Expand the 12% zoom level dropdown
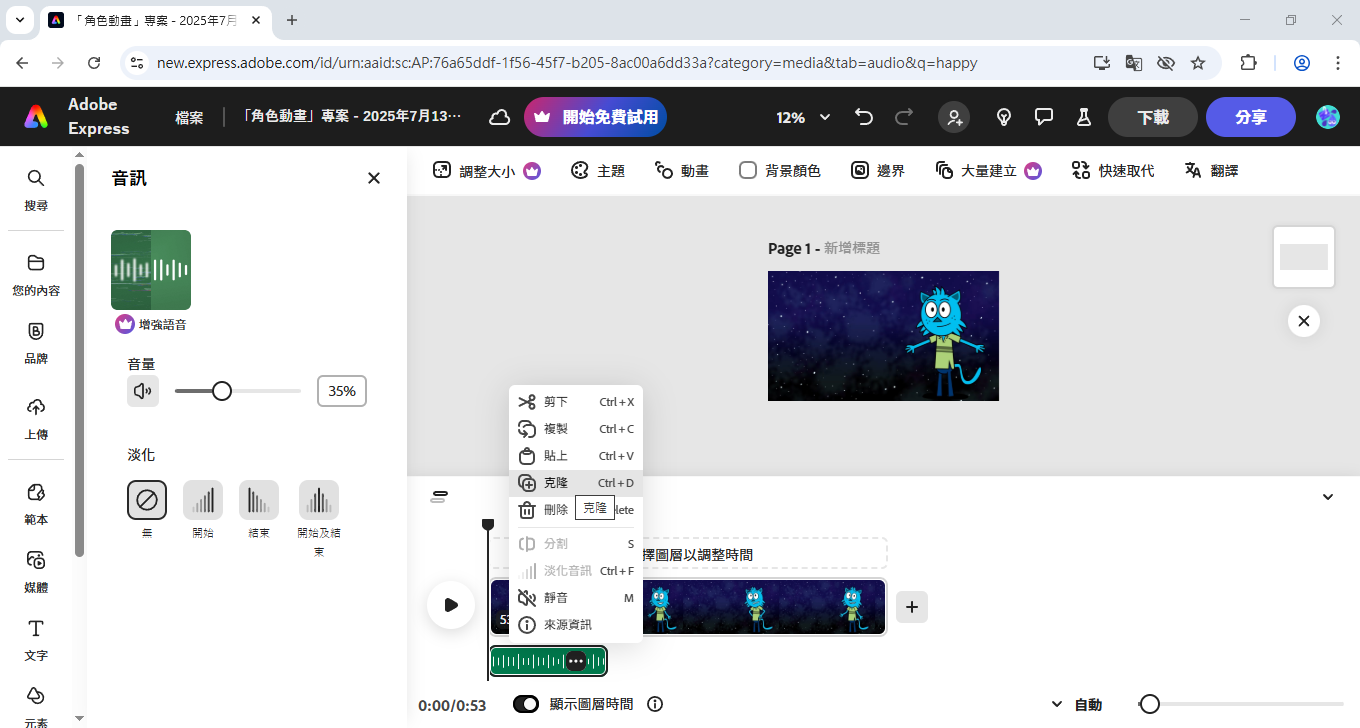The width and height of the screenshot is (1360, 728). pos(804,118)
